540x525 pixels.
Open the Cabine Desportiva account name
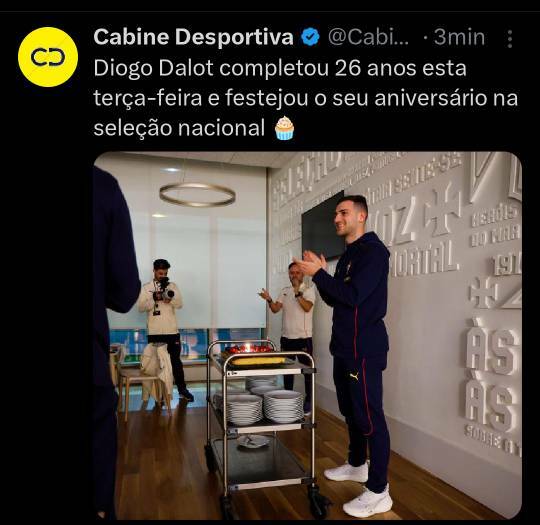point(193,37)
